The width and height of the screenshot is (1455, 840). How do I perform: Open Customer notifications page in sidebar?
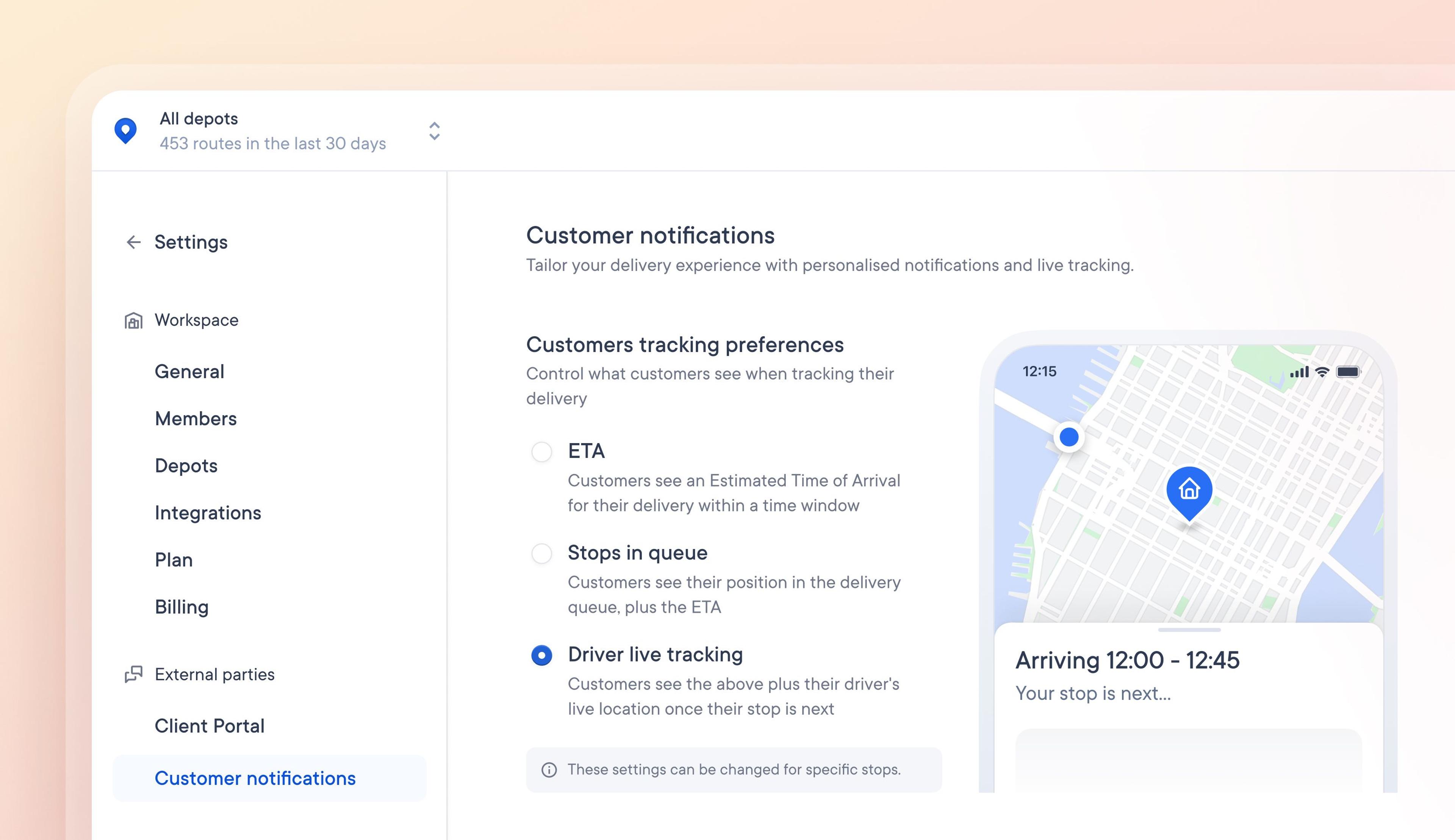pos(269,778)
